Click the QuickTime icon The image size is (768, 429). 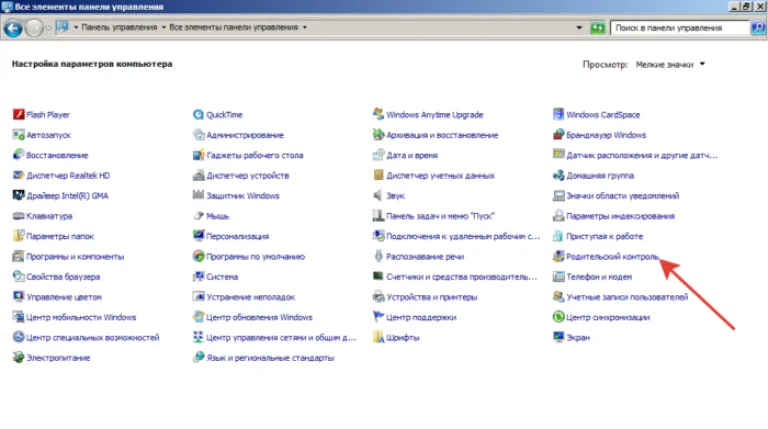(x=198, y=115)
